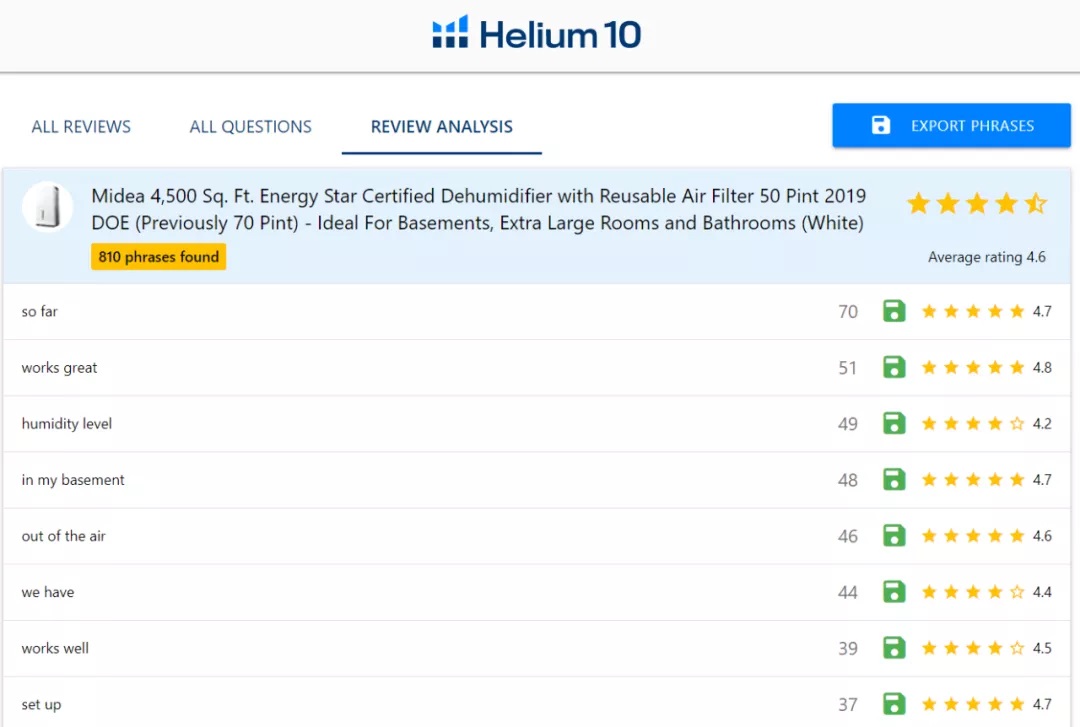Save the 'set up' phrase
This screenshot has width=1080, height=727.
click(894, 703)
